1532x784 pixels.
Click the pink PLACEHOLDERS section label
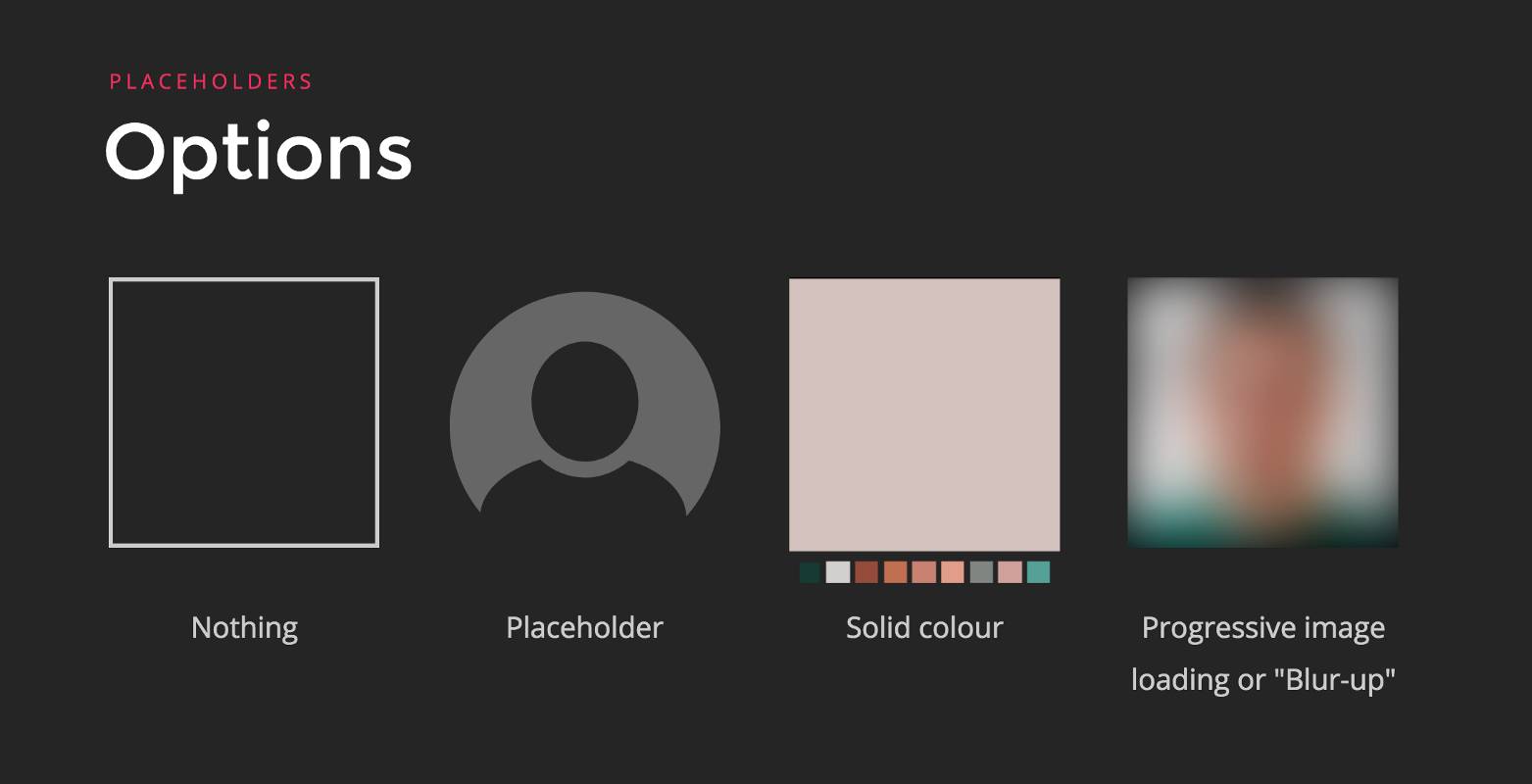(x=211, y=81)
